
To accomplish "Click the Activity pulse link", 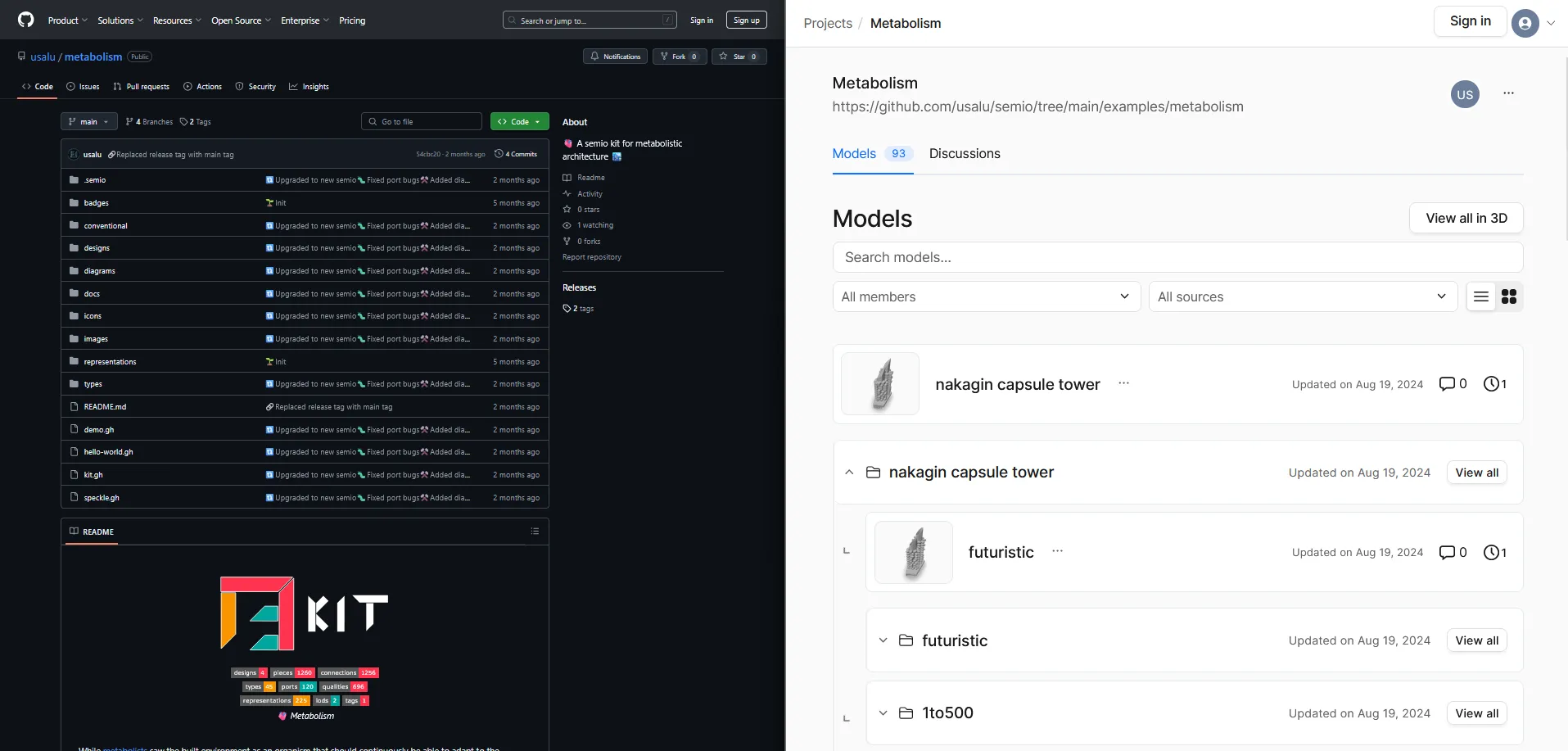I will (582, 194).
